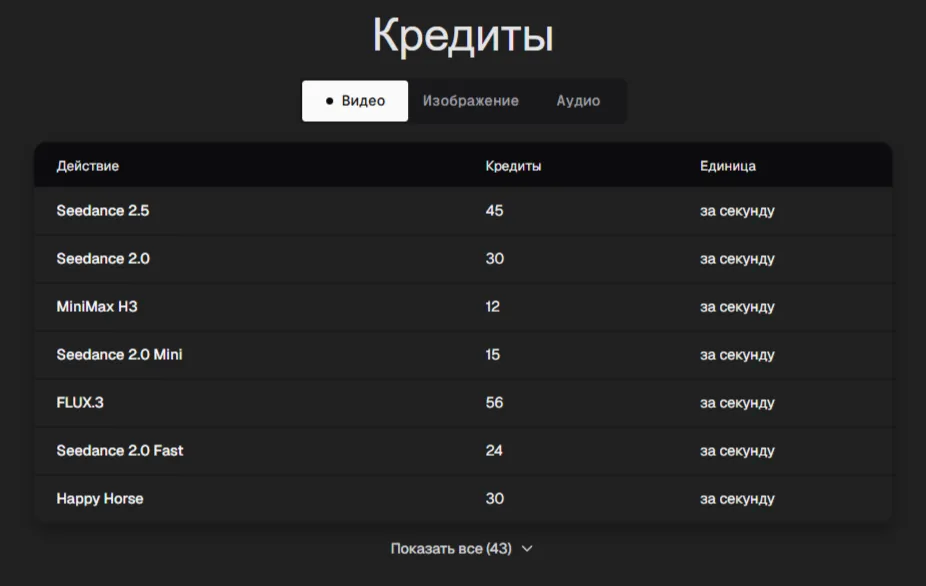The height and width of the screenshot is (586, 926).
Task: Select the Видео tab
Action: tap(355, 101)
